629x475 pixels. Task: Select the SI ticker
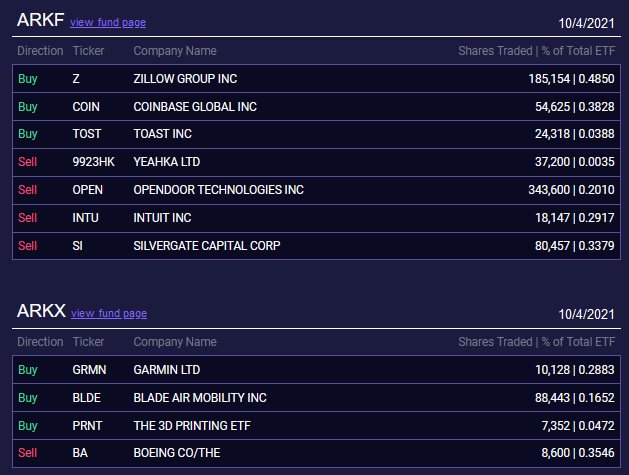coord(77,246)
